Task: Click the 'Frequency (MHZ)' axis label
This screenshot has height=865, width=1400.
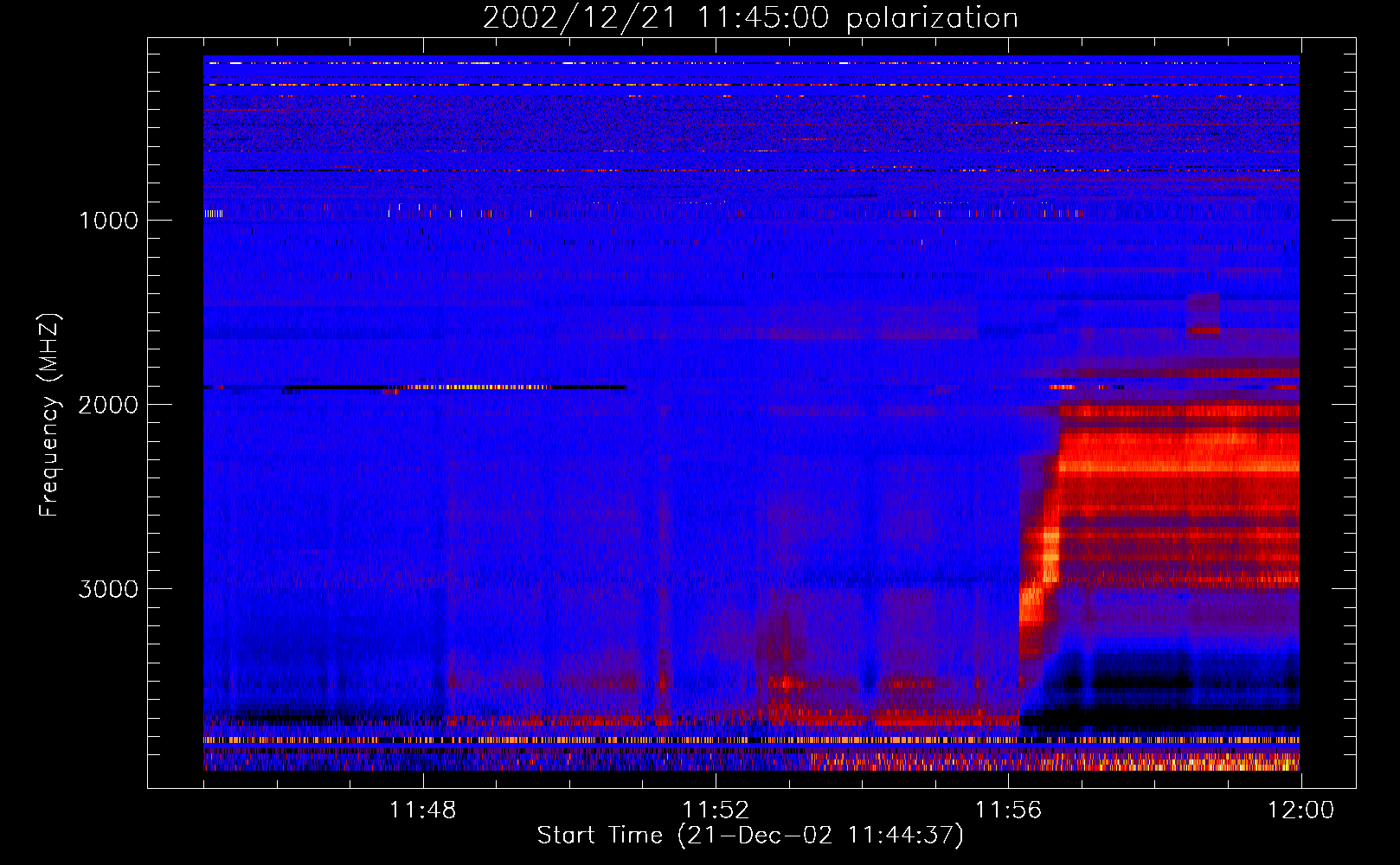Action: 49,415
